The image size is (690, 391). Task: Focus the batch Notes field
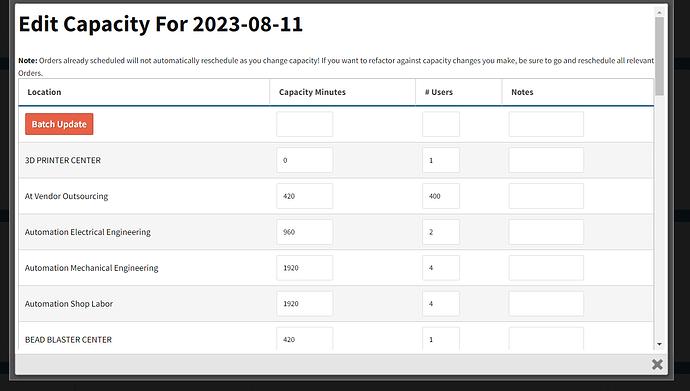(x=546, y=124)
